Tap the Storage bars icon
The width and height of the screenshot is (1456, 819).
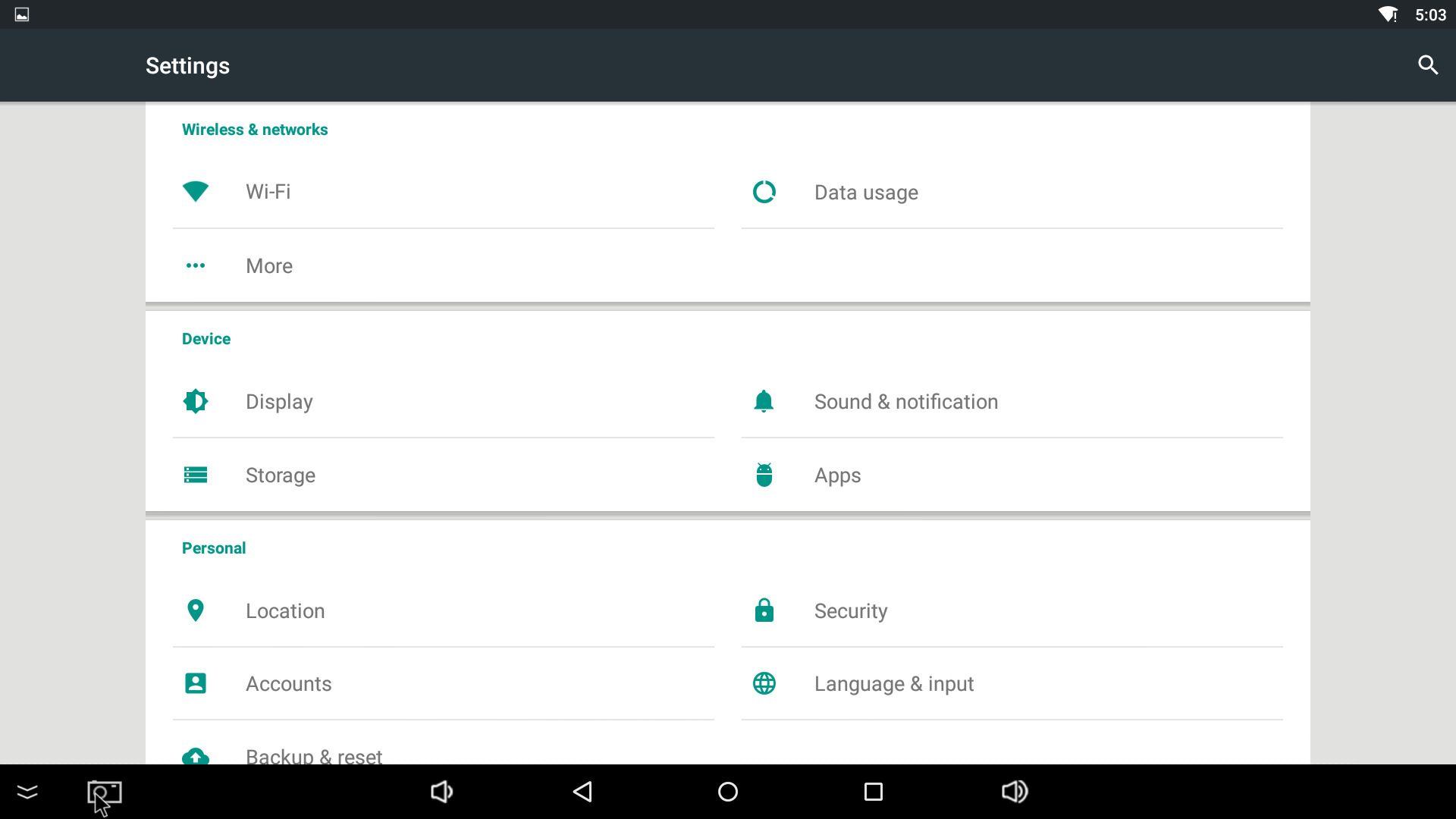[x=196, y=475]
